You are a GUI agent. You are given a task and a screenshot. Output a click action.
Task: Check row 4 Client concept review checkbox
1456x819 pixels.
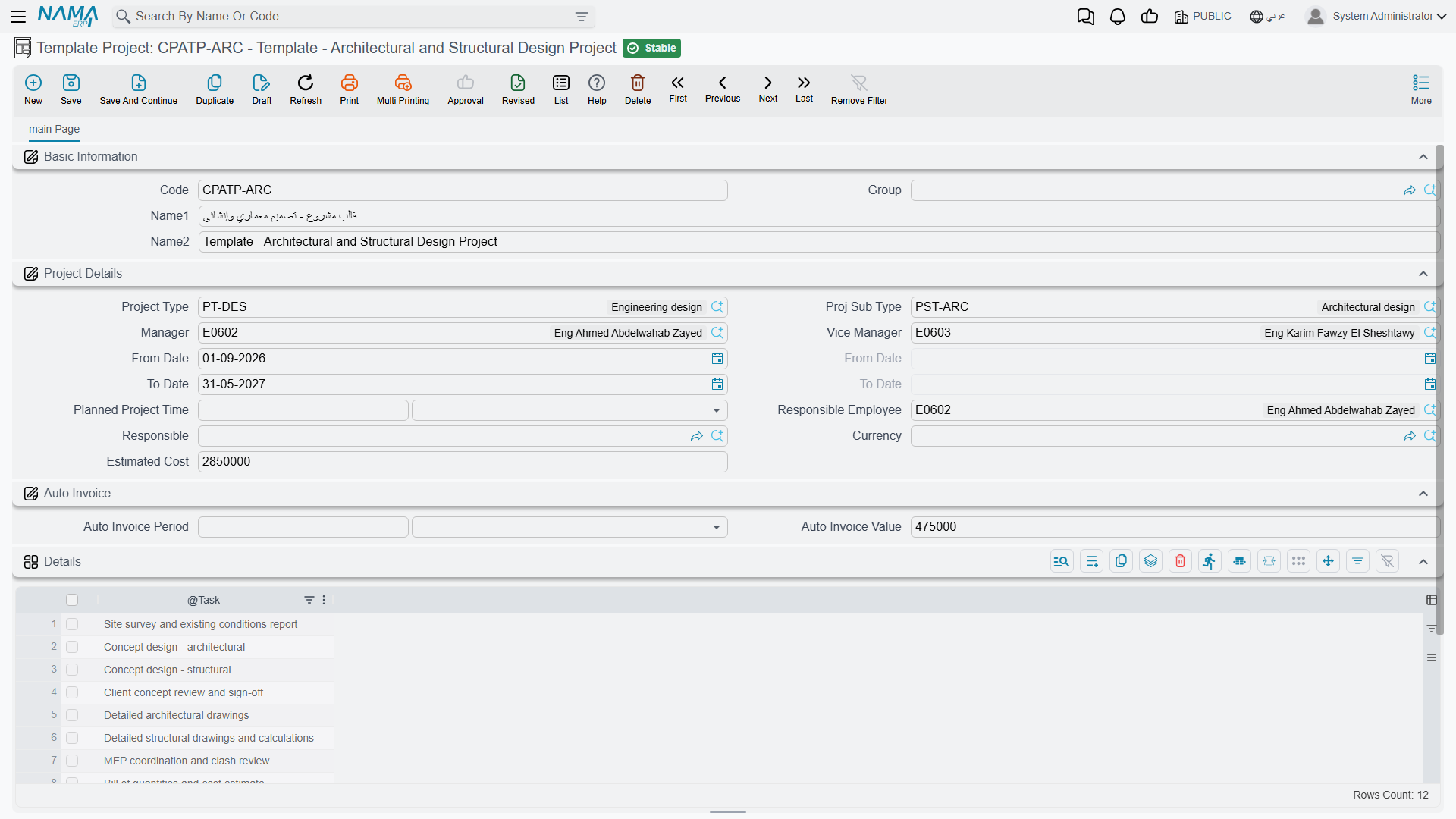72,692
